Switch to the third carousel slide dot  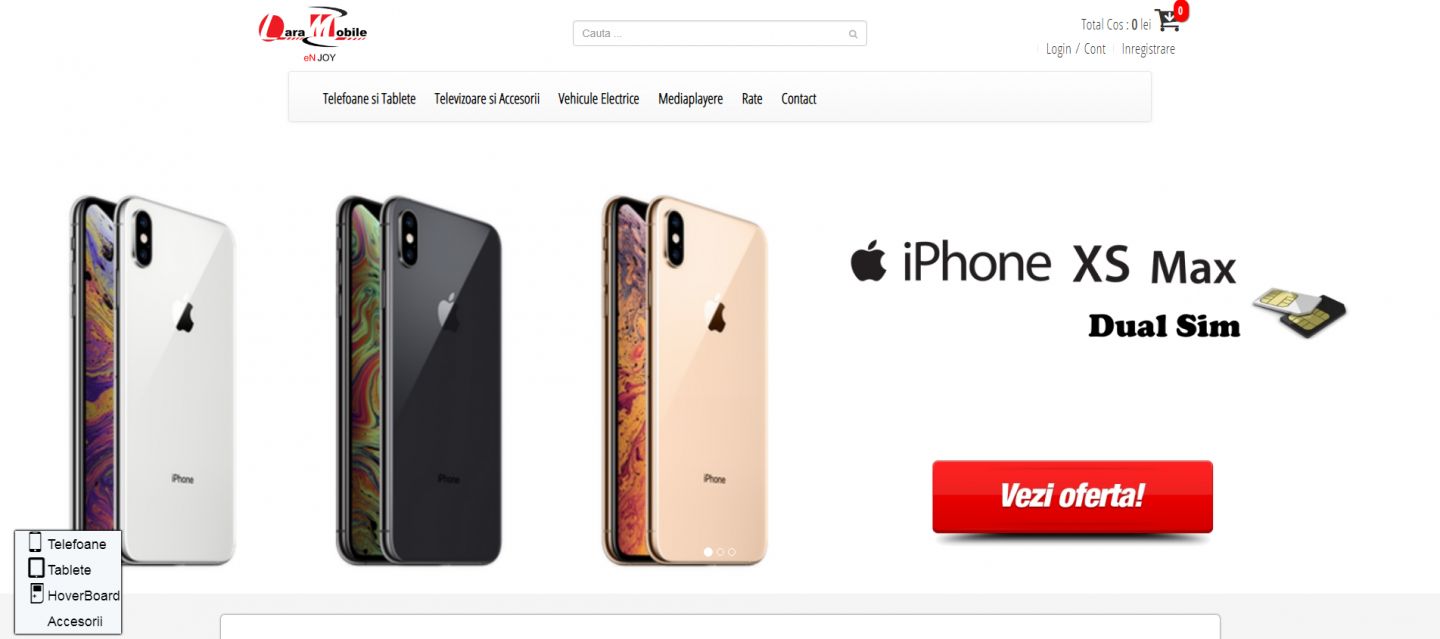[732, 552]
